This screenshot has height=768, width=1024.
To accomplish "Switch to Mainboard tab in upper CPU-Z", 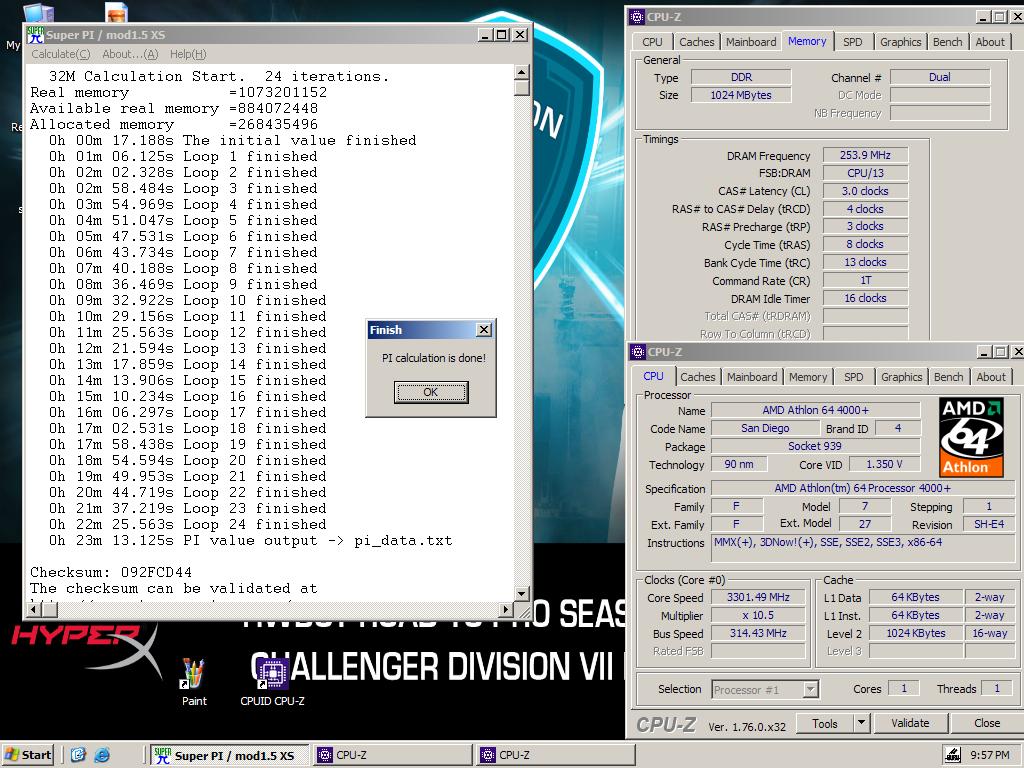I will click(x=751, y=42).
